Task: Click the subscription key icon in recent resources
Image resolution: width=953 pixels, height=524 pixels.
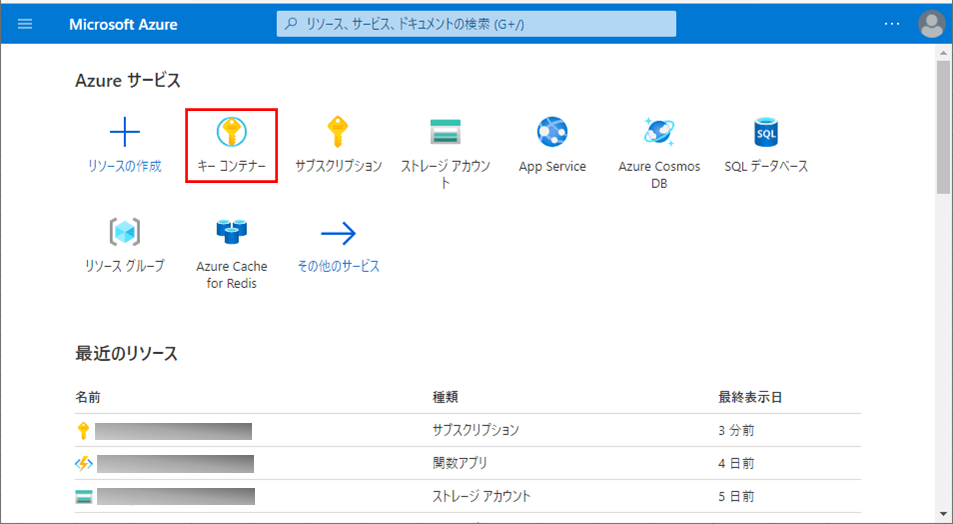Action: (83, 431)
